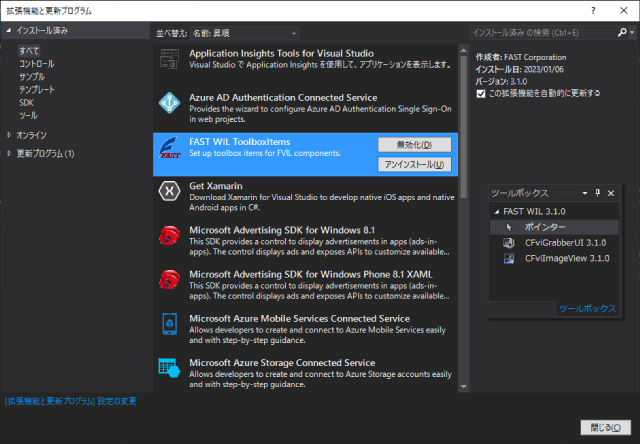Image resolution: width=640 pixels, height=444 pixels.
Task: Click the CFviImageView picture icon
Action: pyautogui.click(x=509, y=258)
